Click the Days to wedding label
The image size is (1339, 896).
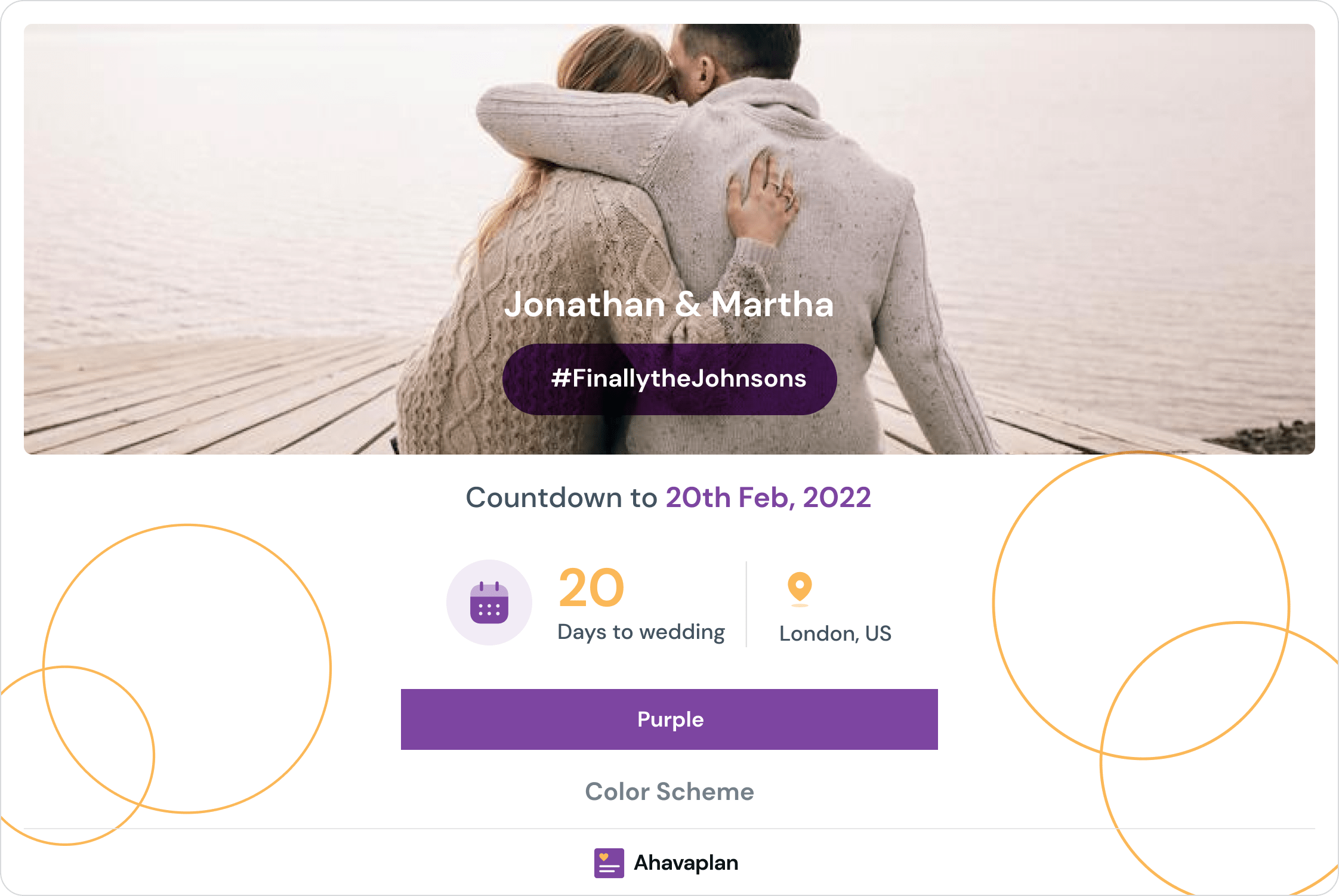tap(641, 632)
